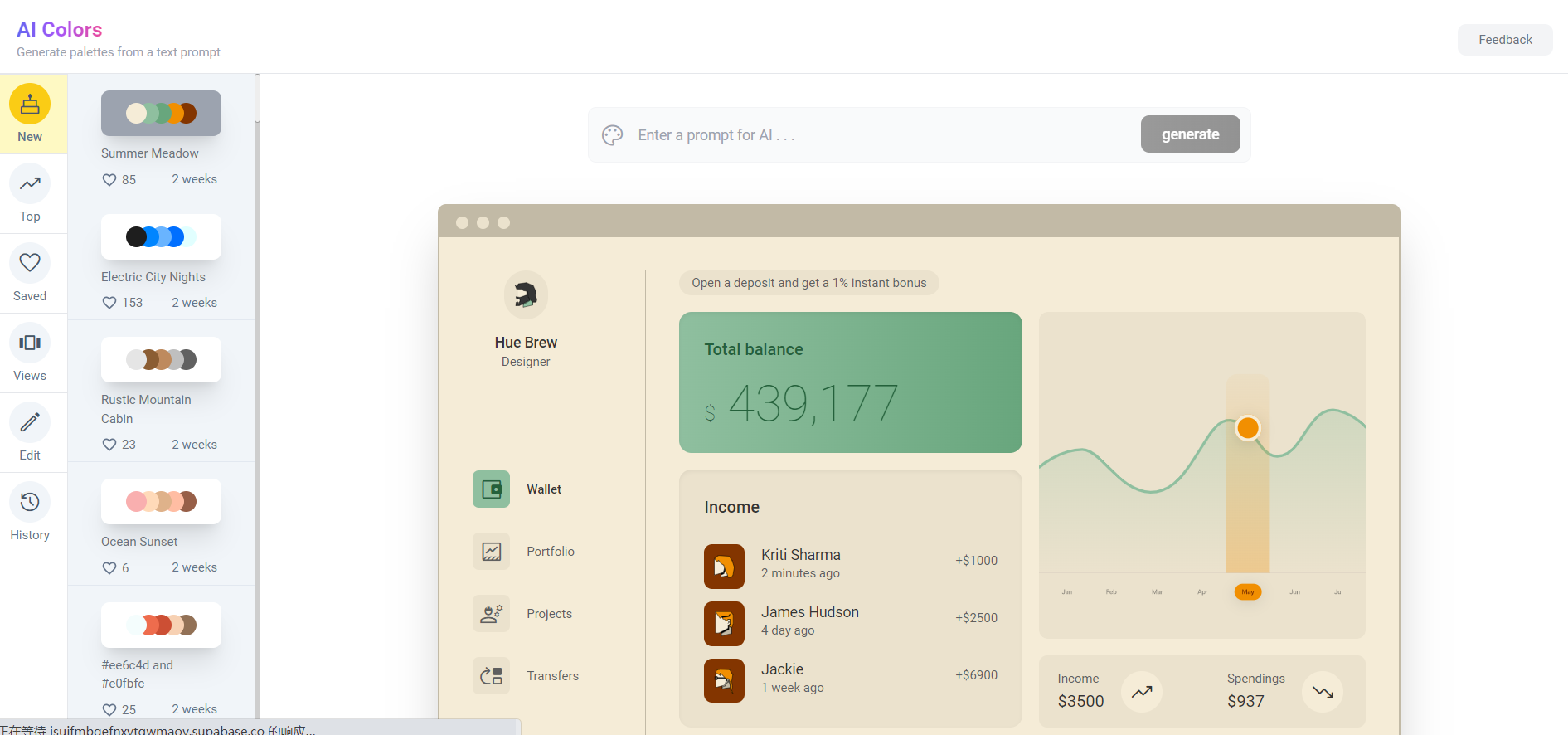Select Portfolio in the preview menu
1568x735 pixels.
pyautogui.click(x=550, y=552)
